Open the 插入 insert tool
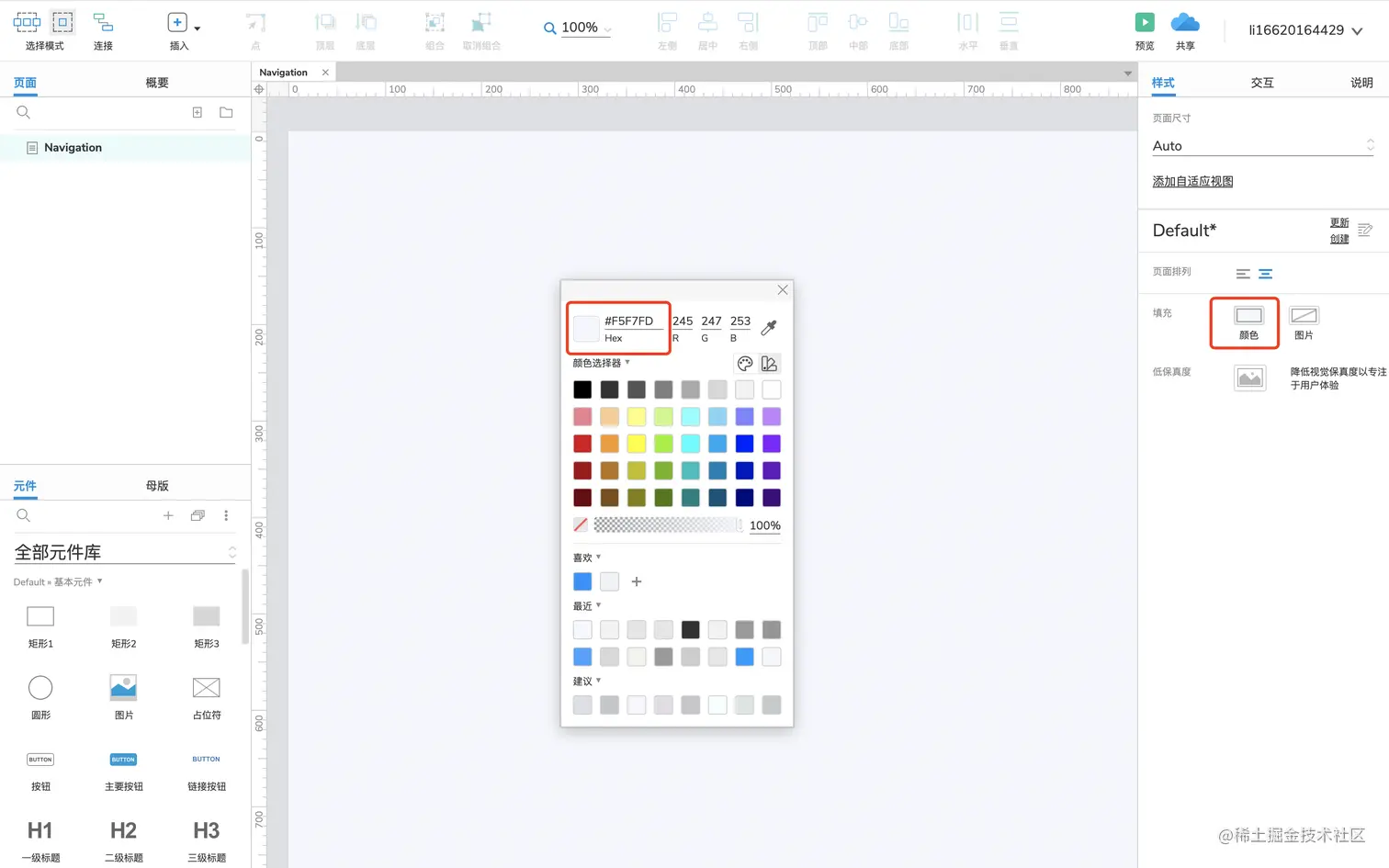This screenshot has height=868, width=1389. click(x=179, y=30)
